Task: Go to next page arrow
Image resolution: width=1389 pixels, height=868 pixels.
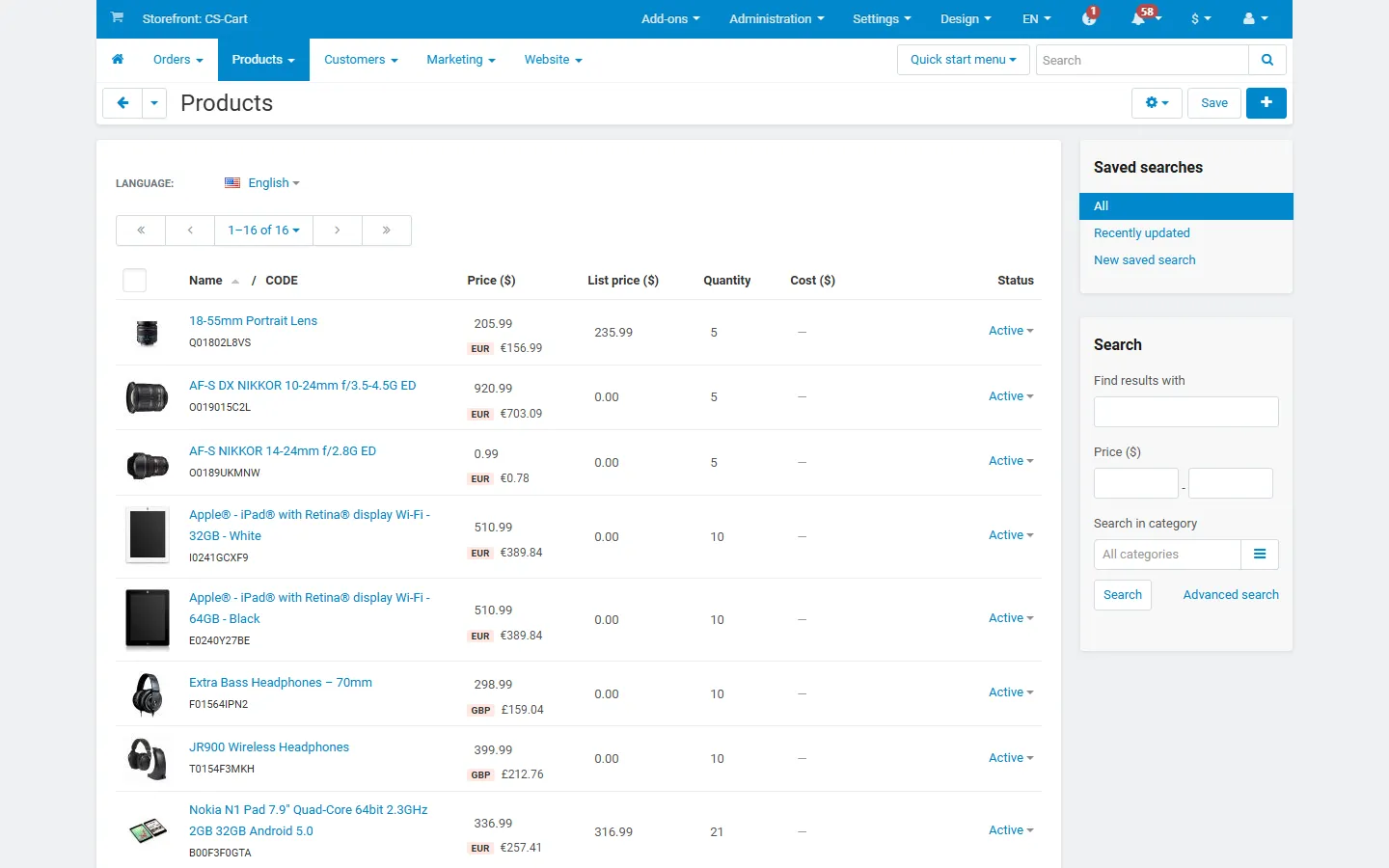Action: point(338,231)
